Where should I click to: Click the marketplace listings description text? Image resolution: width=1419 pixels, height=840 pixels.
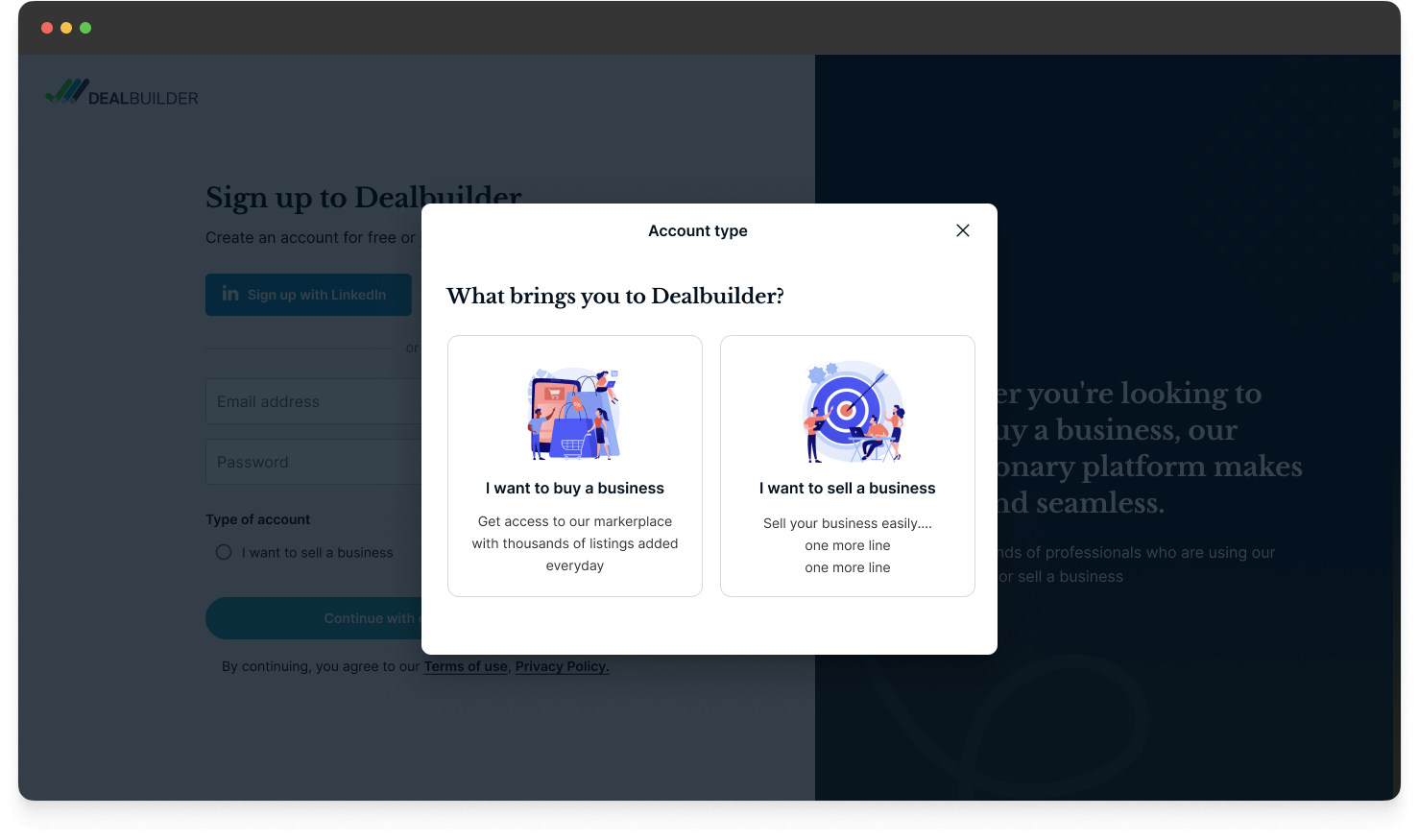pyautogui.click(x=574, y=543)
